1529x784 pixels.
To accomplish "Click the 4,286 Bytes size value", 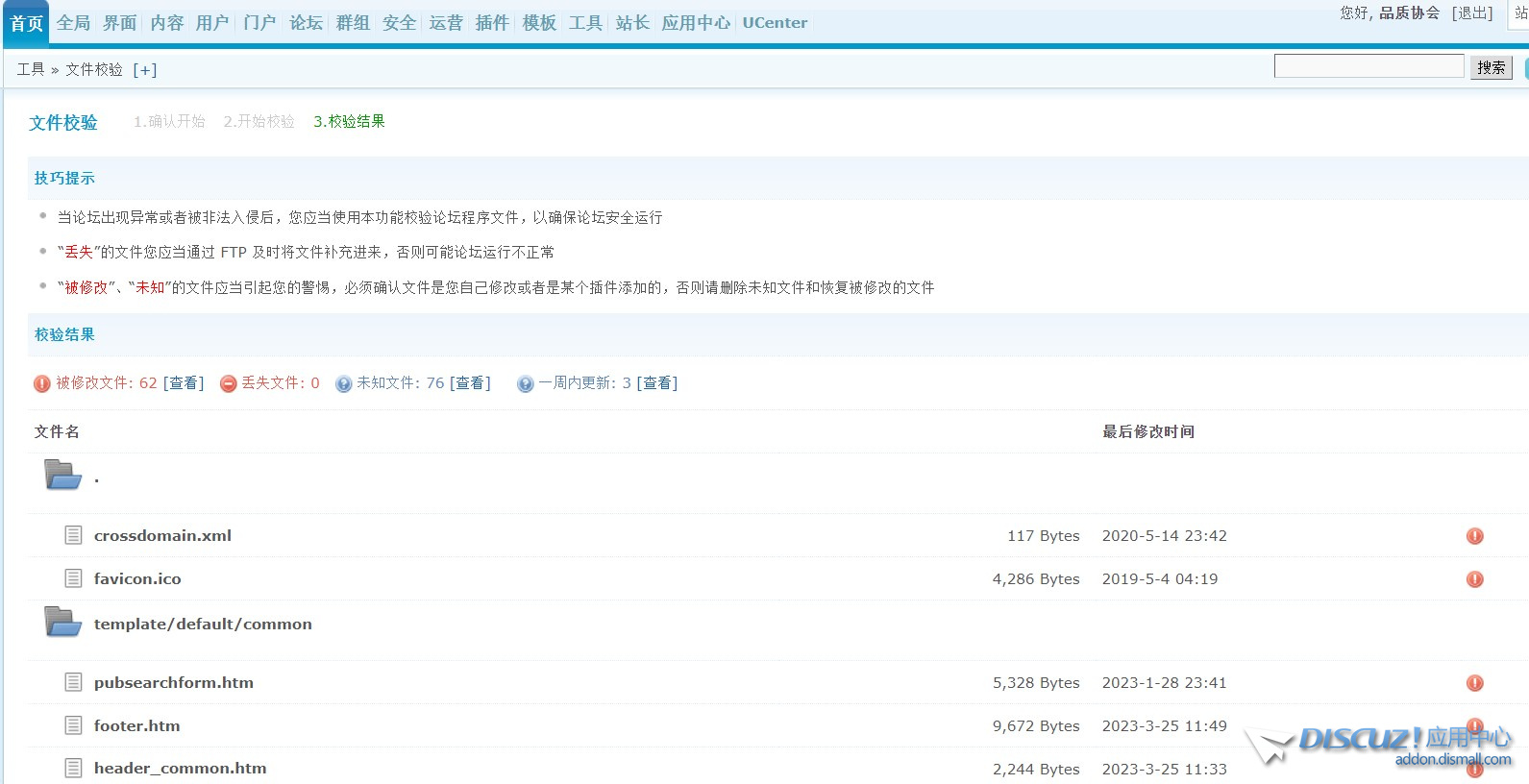I will 1036,579.
